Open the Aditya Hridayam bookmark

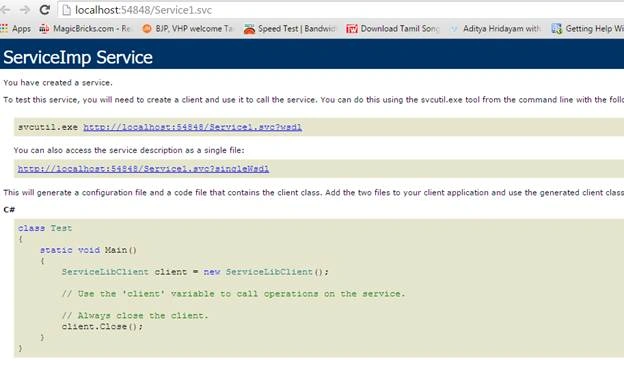point(501,29)
